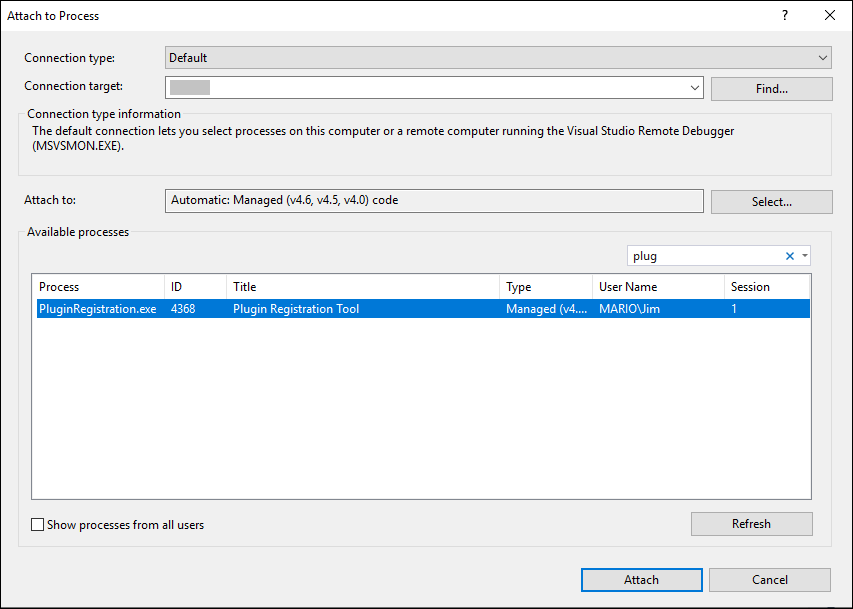853x609 pixels.
Task: Click the Help question mark icon
Action: click(x=785, y=15)
